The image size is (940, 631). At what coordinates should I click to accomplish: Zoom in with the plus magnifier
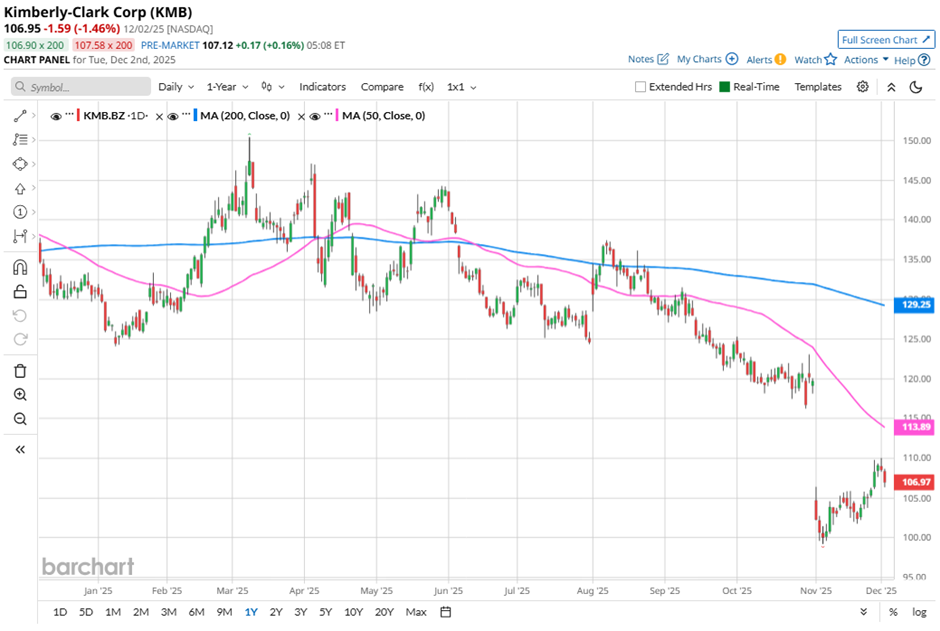tap(20, 394)
